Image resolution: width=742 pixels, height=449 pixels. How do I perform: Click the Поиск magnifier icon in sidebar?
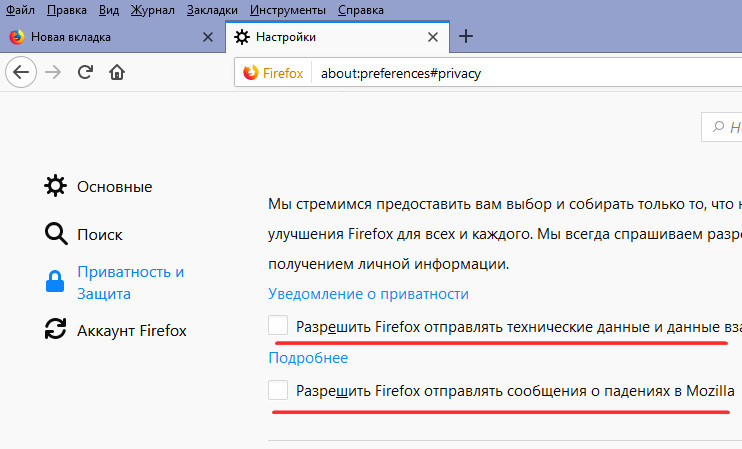click(56, 234)
